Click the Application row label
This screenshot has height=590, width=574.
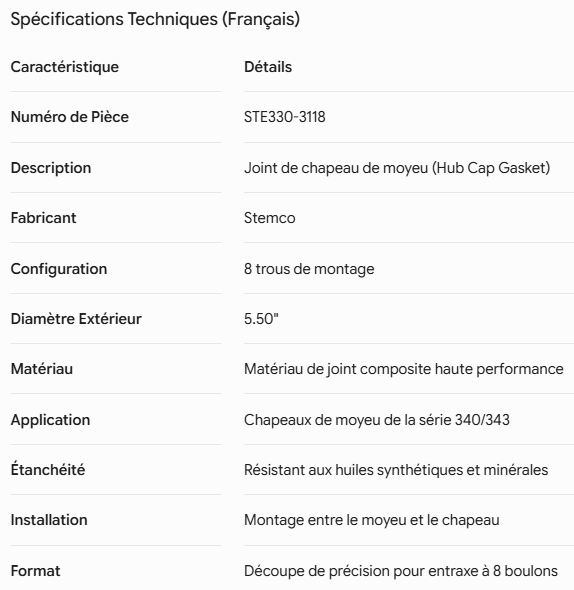(50, 420)
